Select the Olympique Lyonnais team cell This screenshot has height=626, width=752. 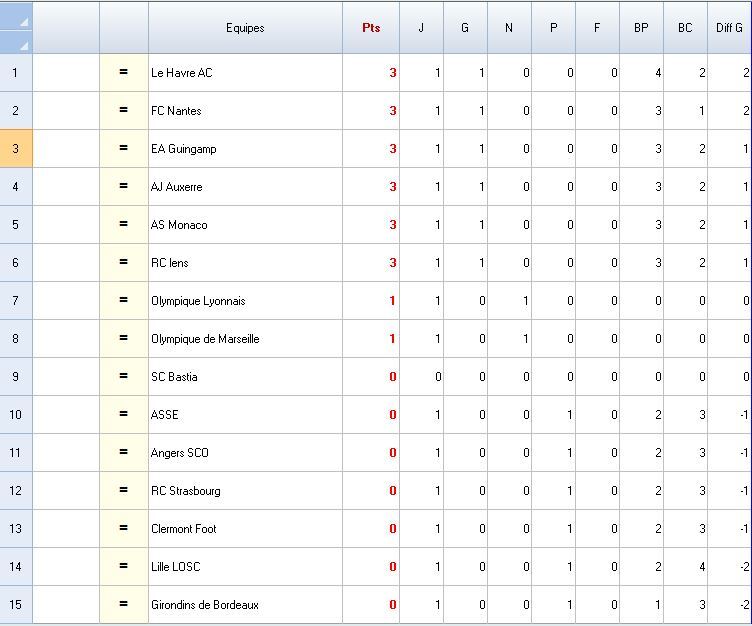point(245,301)
